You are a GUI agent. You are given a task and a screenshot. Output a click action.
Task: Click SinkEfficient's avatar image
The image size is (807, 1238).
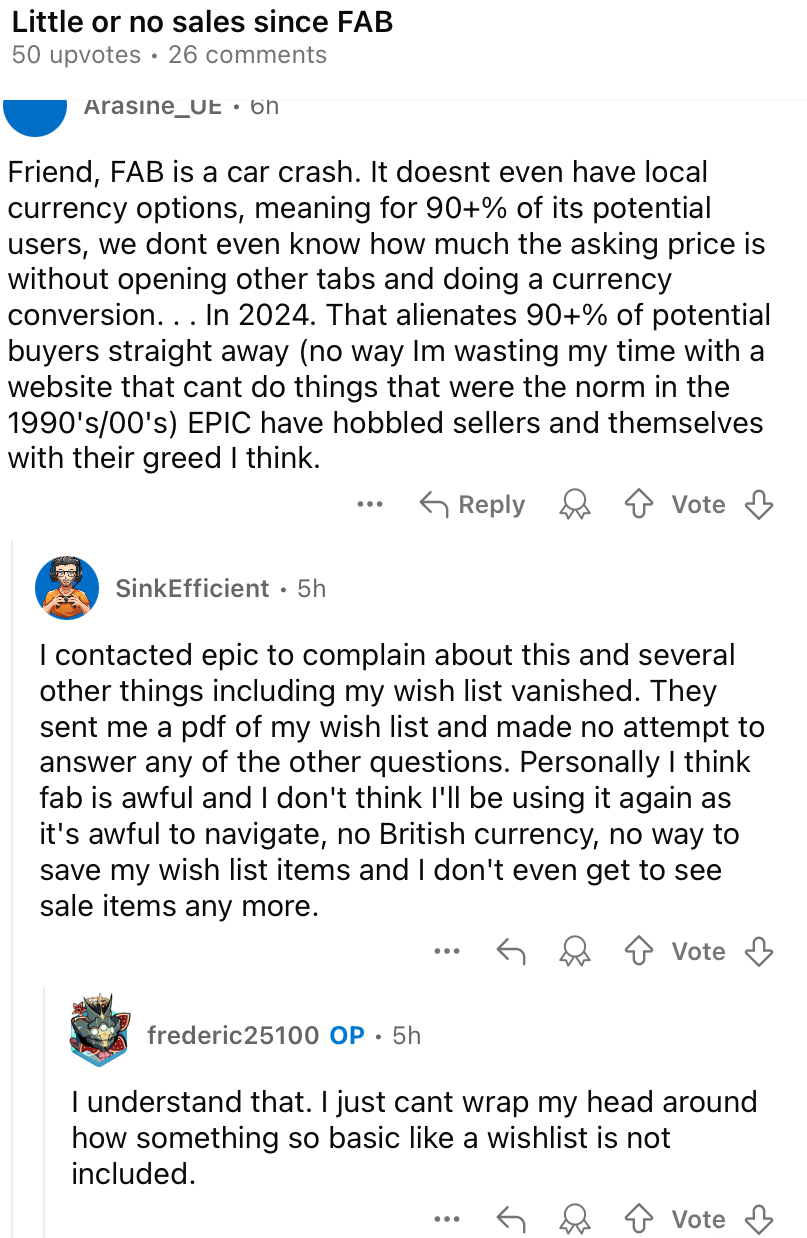click(x=67, y=588)
